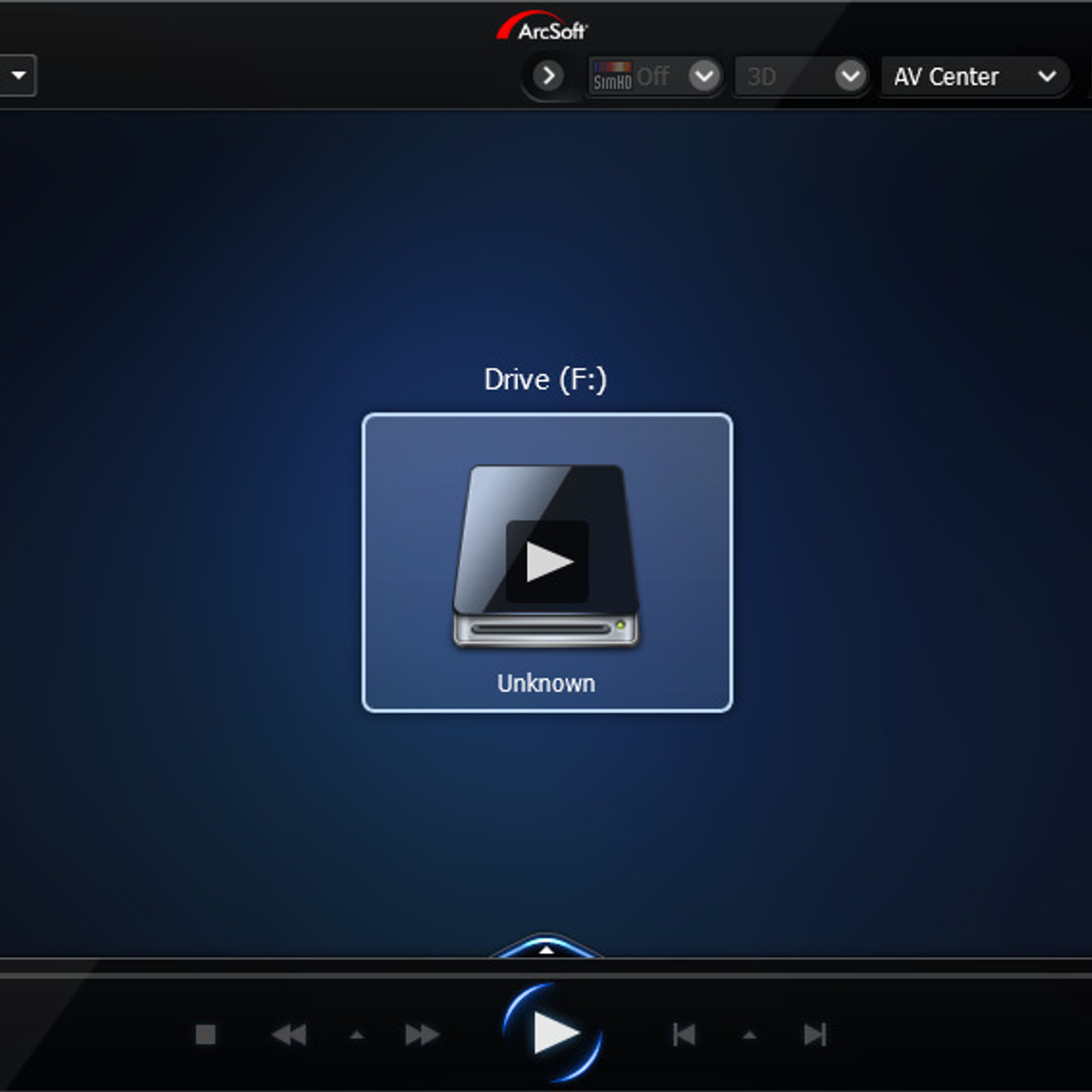Open speed options arrow between rewind and forward
The width and height of the screenshot is (1092, 1092).
356,1035
